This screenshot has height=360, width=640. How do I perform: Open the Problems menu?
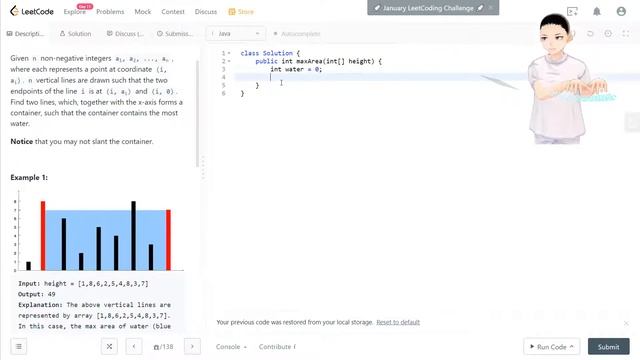[x=110, y=12]
